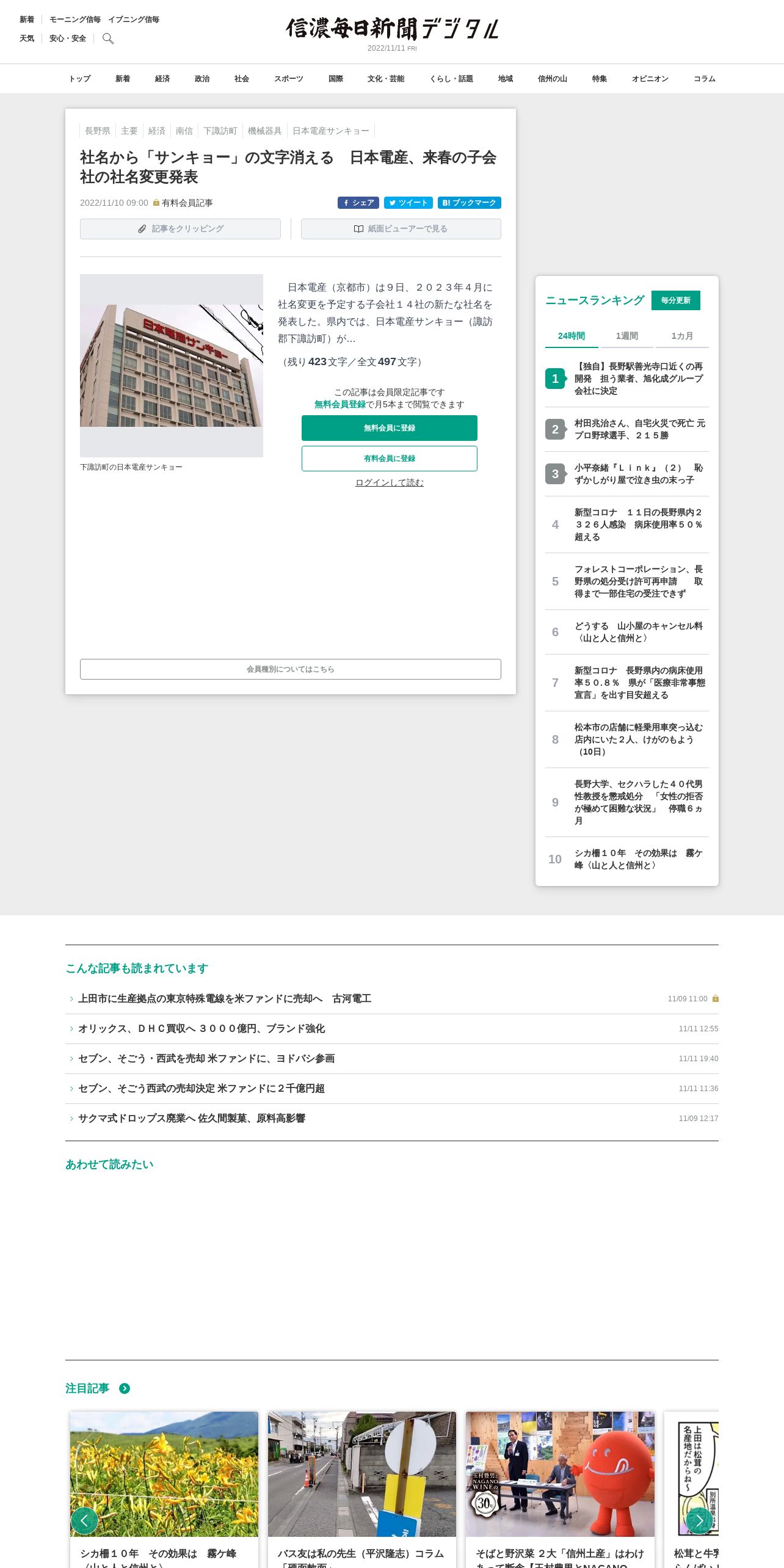Open そばと野沢菜 信州土産 thumbnail
Image resolution: width=784 pixels, height=1568 pixels.
[560, 1474]
